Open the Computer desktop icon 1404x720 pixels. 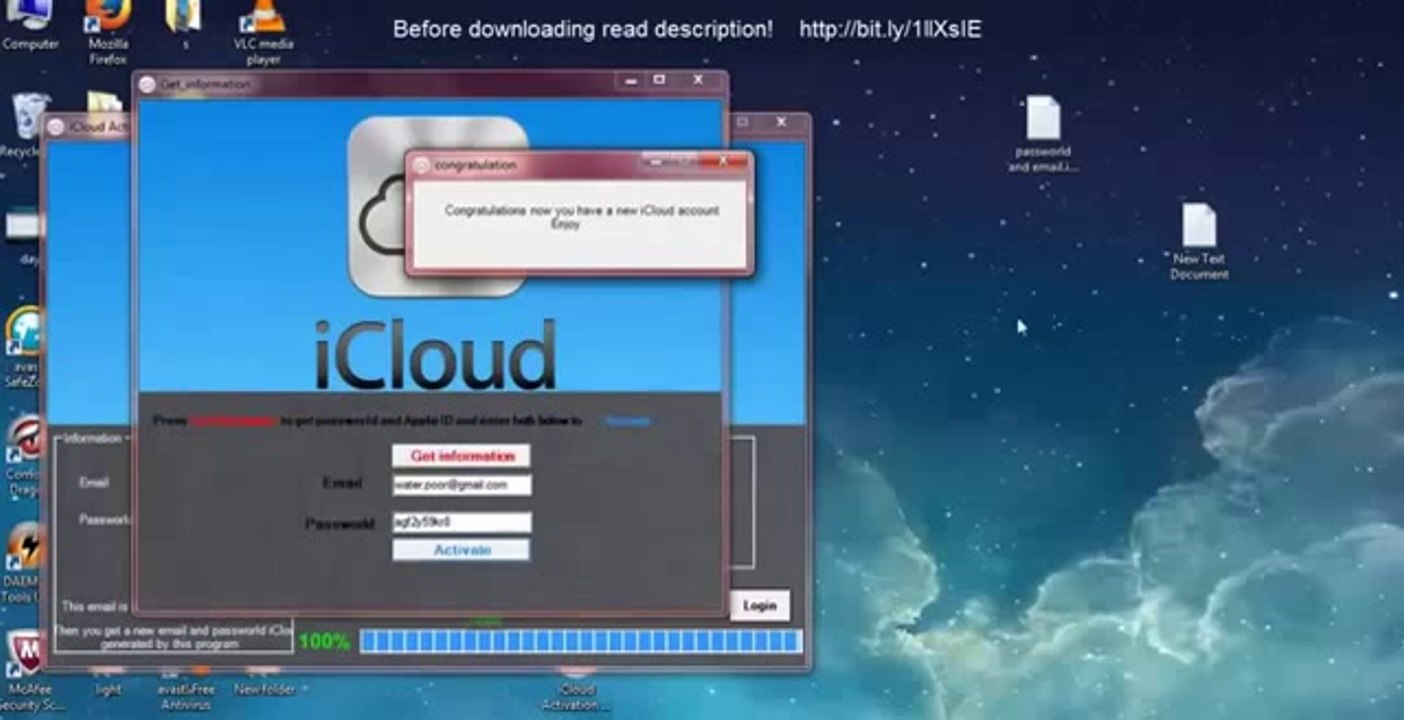click(x=29, y=26)
